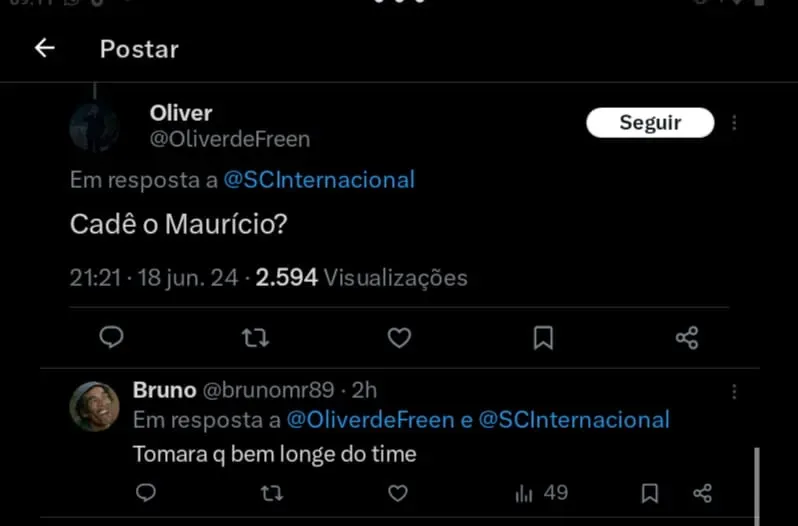Open the Oliver display name profile link
This screenshot has width=798, height=526.
point(181,113)
